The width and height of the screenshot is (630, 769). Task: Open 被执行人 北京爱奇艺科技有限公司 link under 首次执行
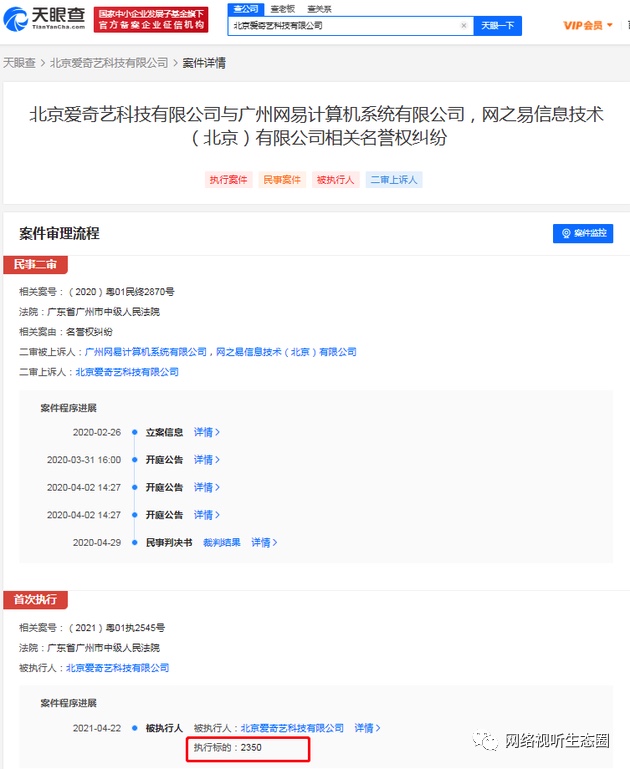[x=118, y=667]
